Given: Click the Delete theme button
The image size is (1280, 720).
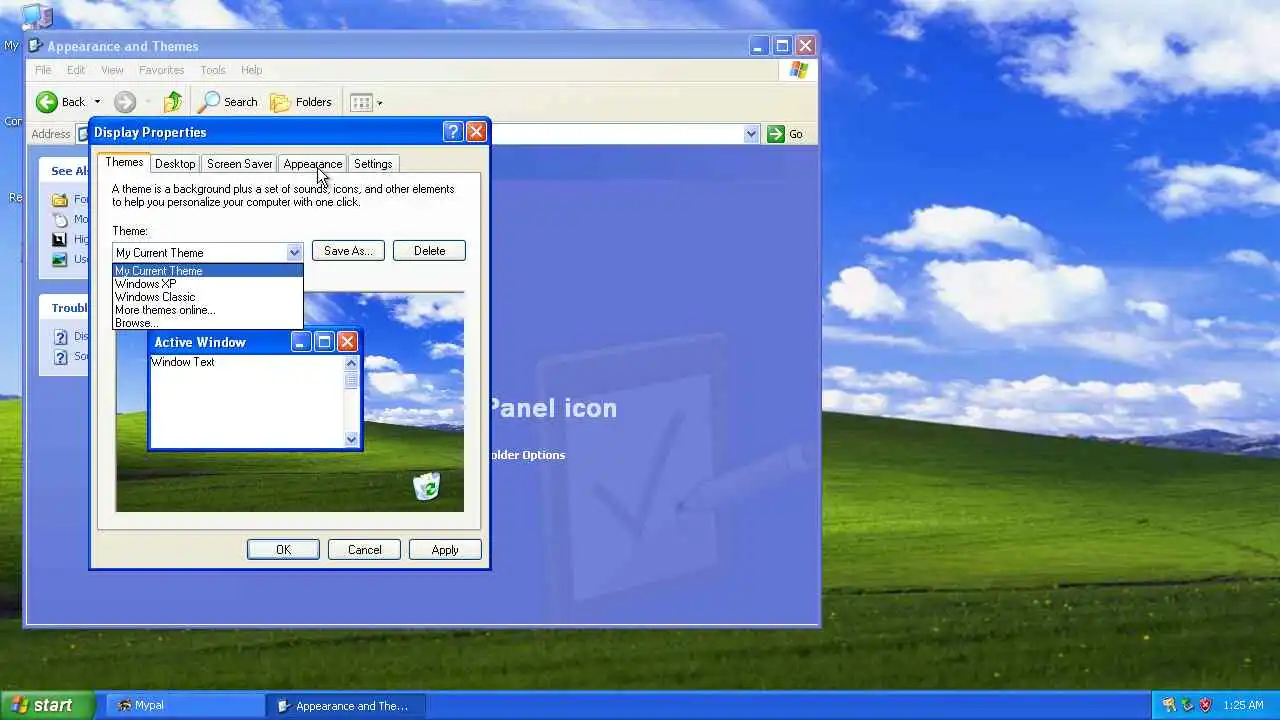Looking at the screenshot, I should click(x=429, y=251).
